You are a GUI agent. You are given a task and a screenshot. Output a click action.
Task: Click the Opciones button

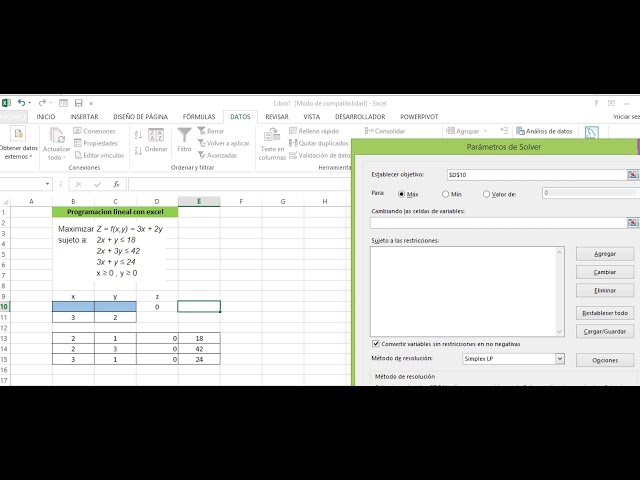pyautogui.click(x=604, y=360)
